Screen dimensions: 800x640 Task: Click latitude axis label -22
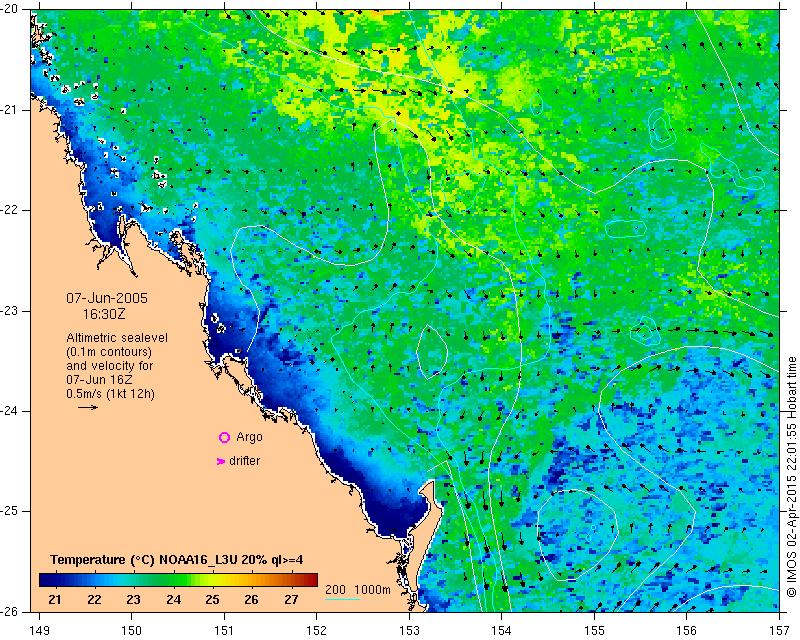pos(9,210)
